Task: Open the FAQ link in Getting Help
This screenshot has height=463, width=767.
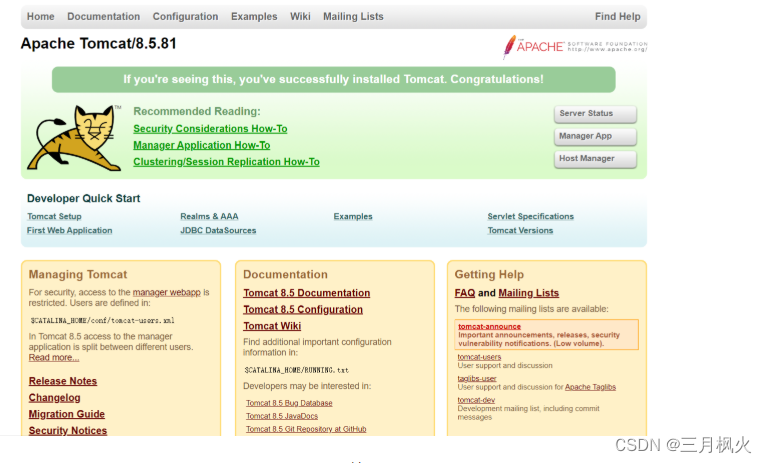Action: point(465,293)
